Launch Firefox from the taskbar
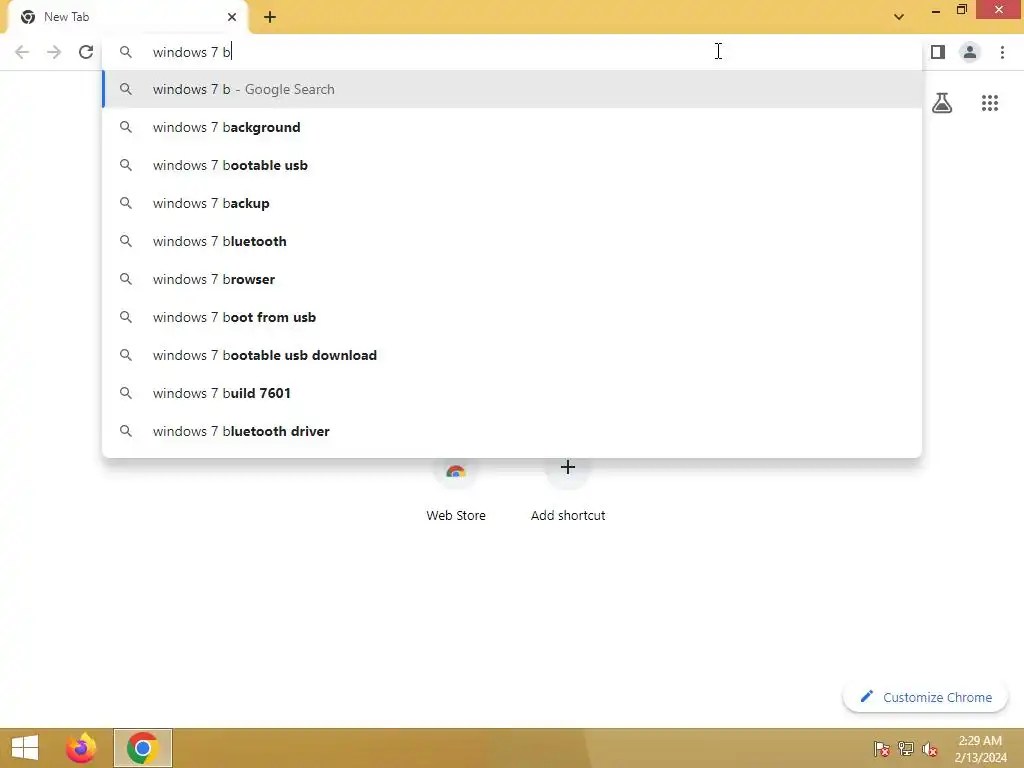The height and width of the screenshot is (768, 1024). coord(81,748)
